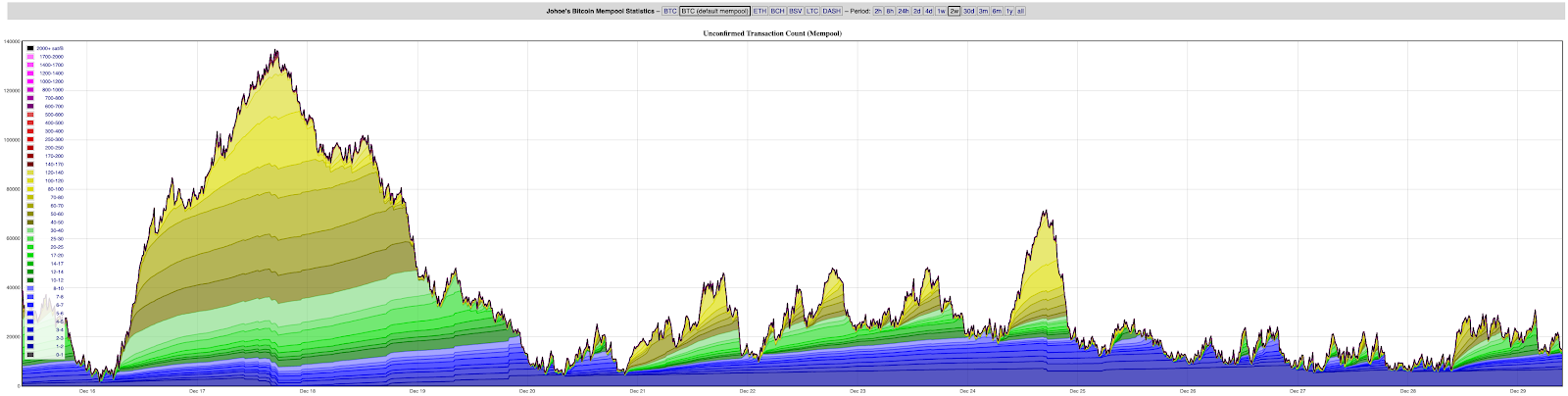Choose the 2d period
The width and height of the screenshot is (1568, 396).
pyautogui.click(x=917, y=11)
